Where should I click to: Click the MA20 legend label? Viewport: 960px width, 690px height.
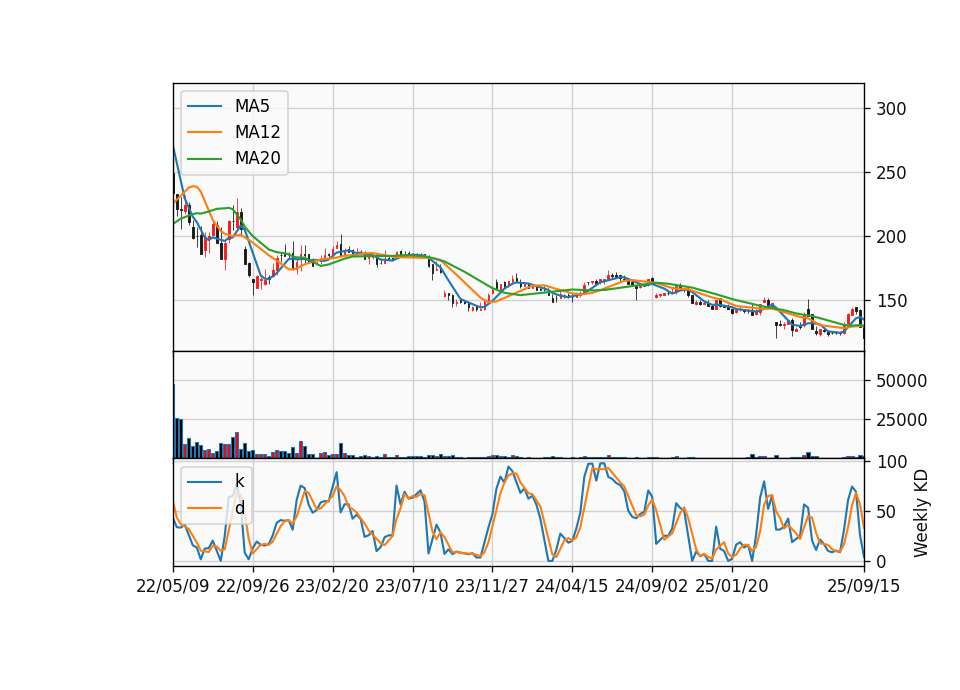tap(257, 158)
